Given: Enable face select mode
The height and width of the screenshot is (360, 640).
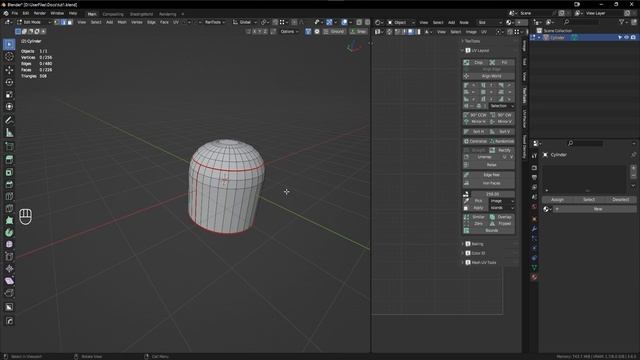Looking at the screenshot, I should coord(69,22).
